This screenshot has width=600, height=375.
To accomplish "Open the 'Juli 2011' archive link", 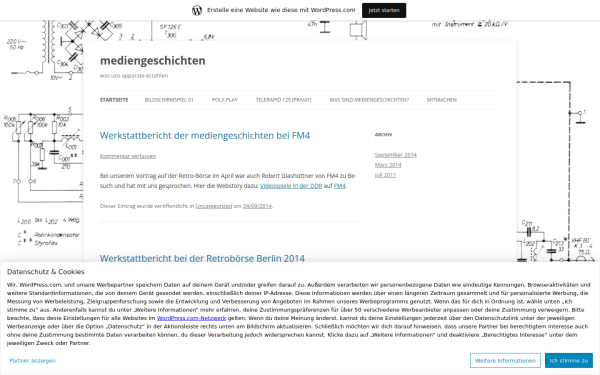I will (385, 175).
